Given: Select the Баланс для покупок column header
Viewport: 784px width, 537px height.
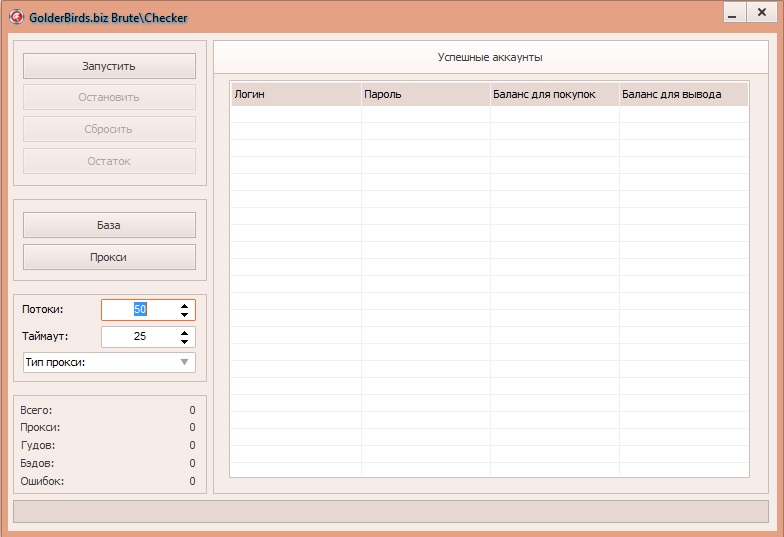Looking at the screenshot, I should (x=554, y=94).
